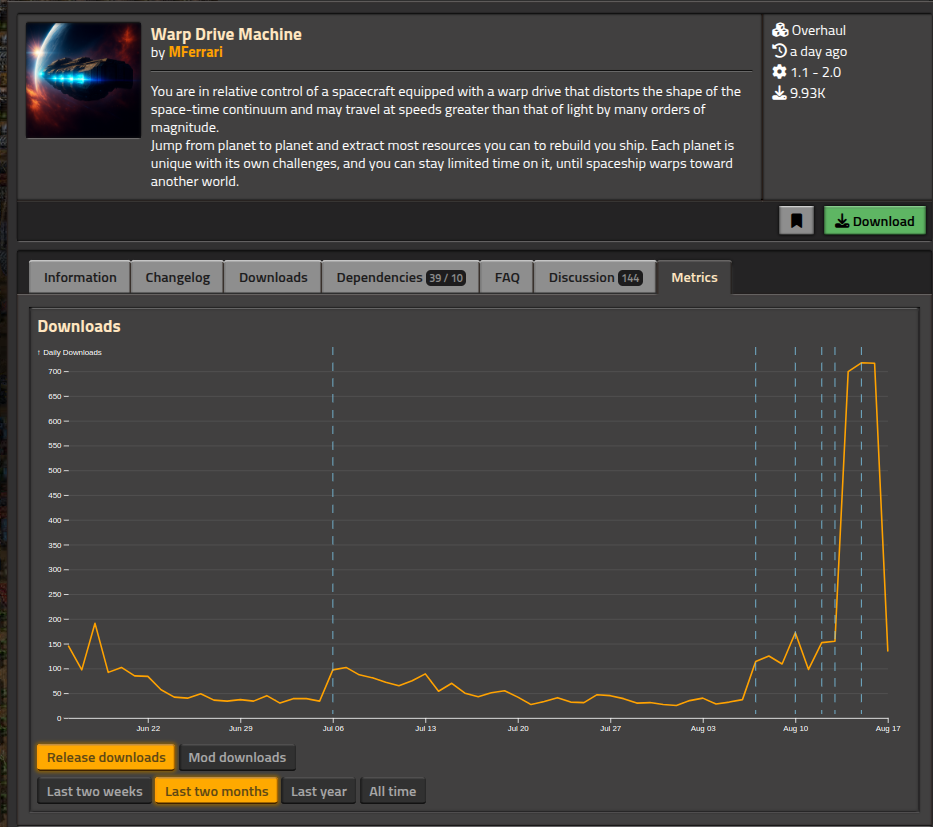Click the green Download button
This screenshot has width=933, height=827.
tap(874, 221)
